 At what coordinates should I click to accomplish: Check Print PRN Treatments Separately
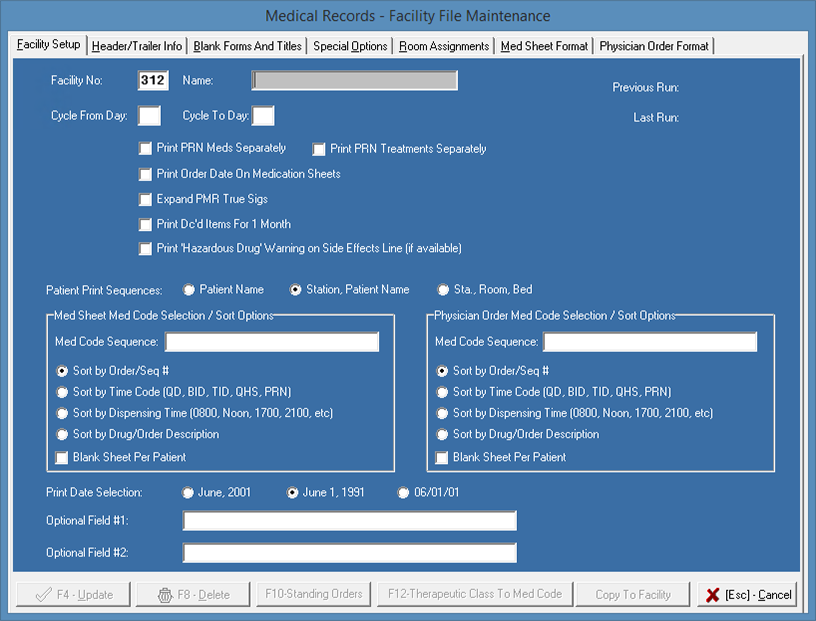coord(319,150)
